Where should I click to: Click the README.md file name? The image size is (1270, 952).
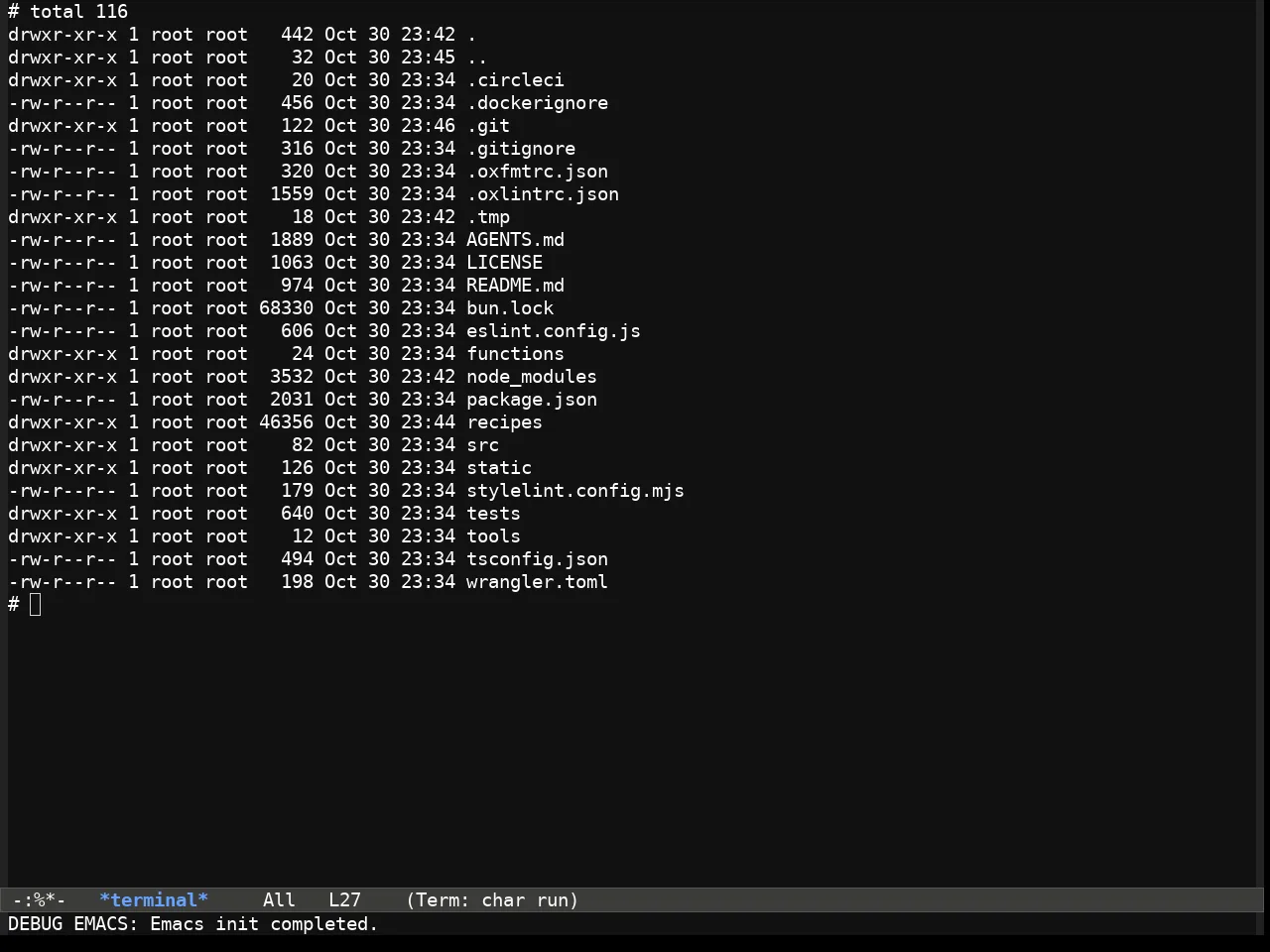click(515, 286)
